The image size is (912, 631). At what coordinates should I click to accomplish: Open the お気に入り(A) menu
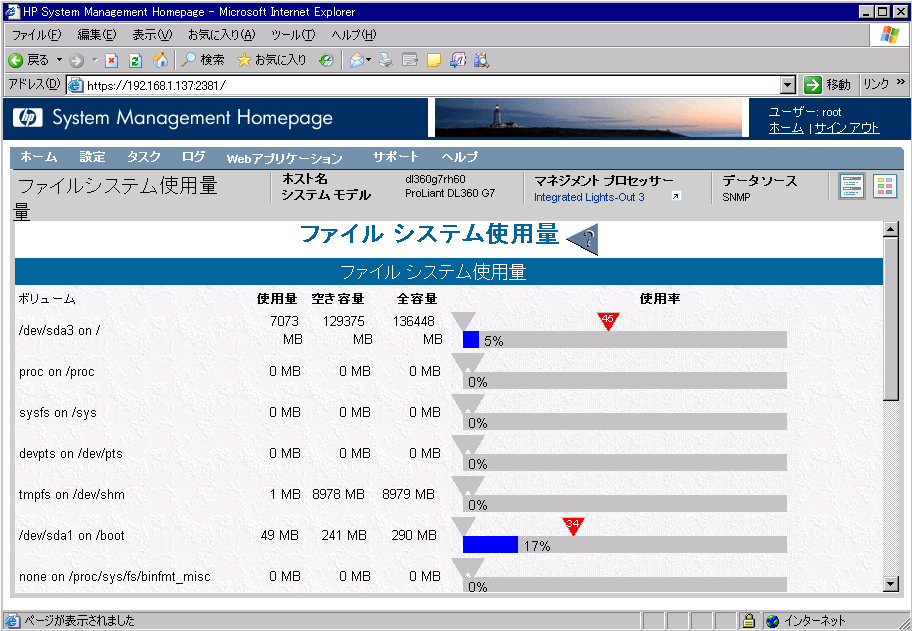221,35
